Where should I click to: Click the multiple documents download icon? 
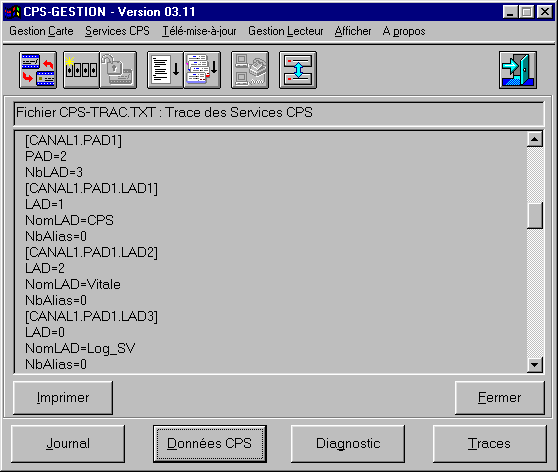click(202, 70)
